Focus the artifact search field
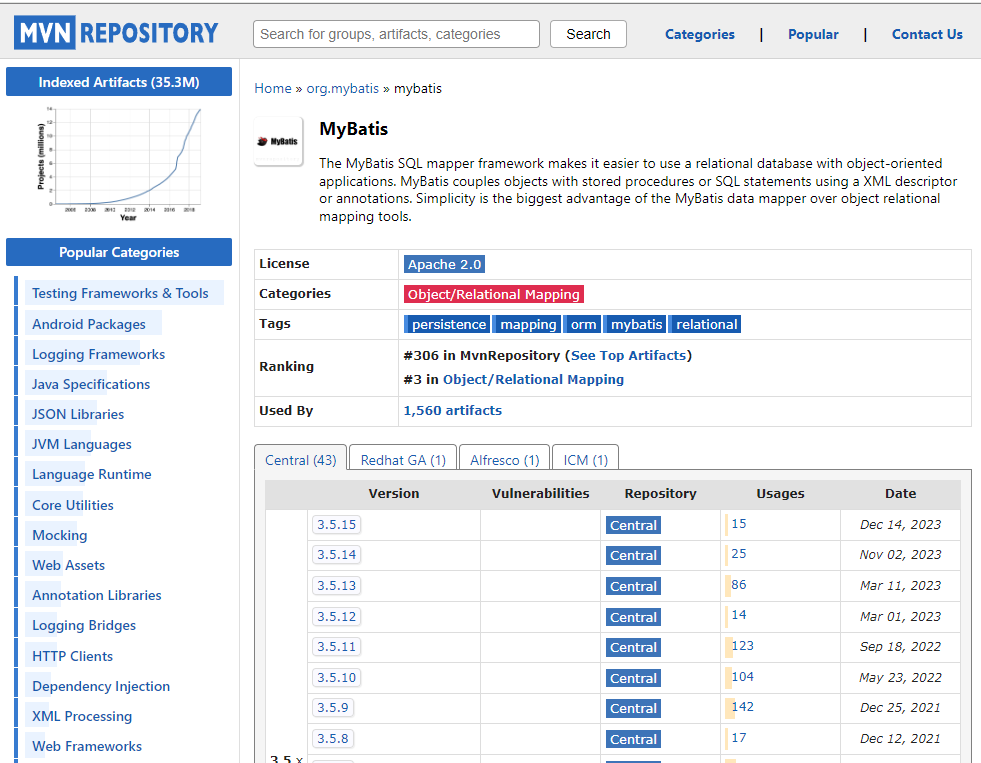Screen dimensions: 981x763 point(396,34)
